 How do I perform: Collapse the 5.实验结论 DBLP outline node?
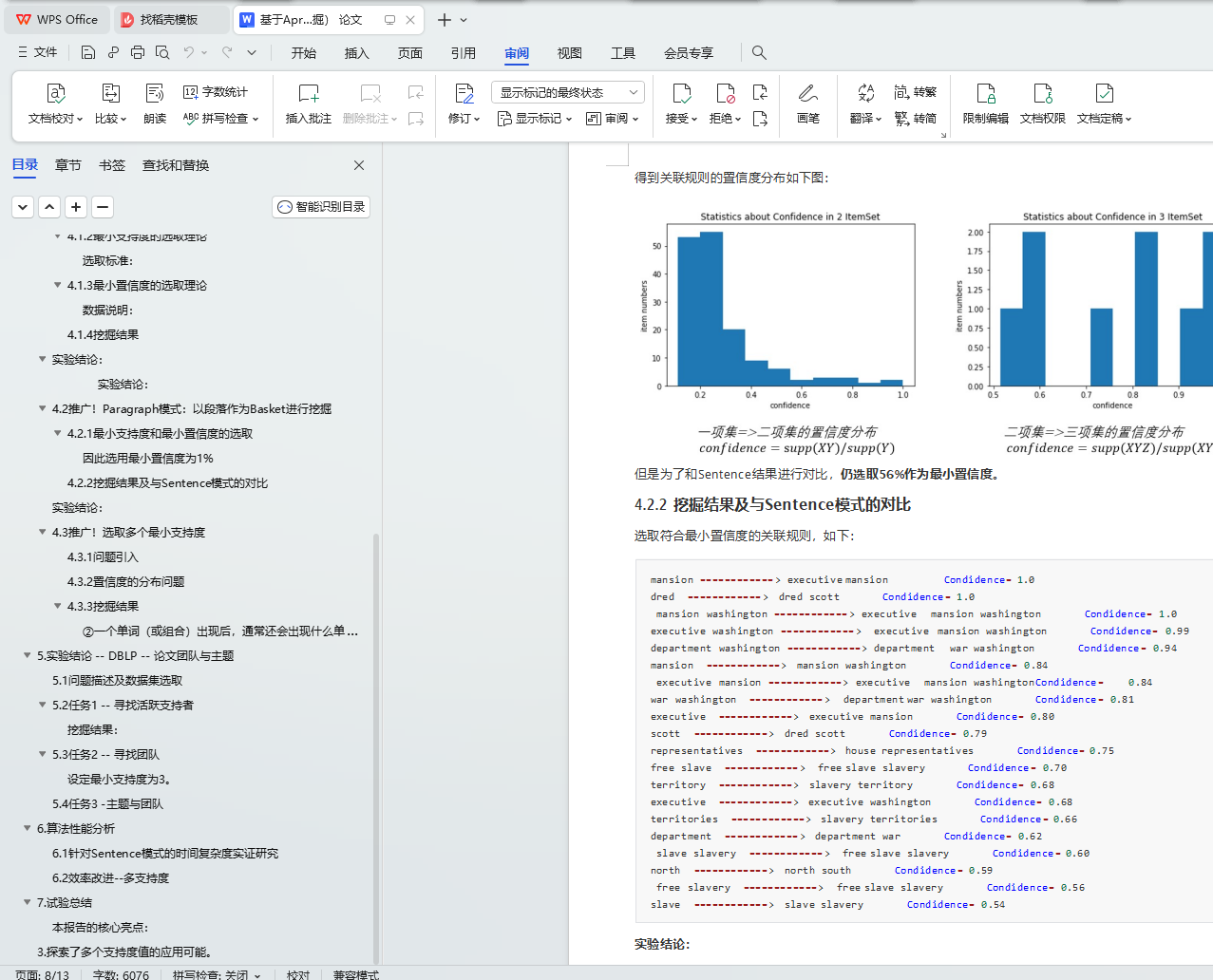click(28, 655)
